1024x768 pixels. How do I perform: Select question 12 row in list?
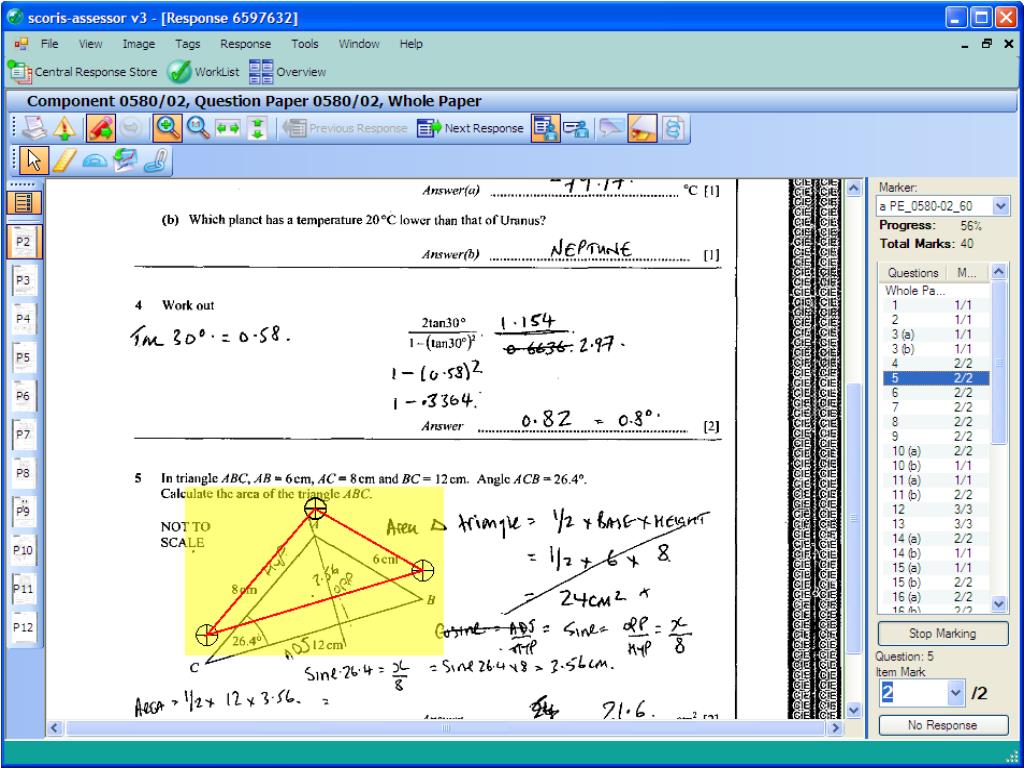coord(936,509)
